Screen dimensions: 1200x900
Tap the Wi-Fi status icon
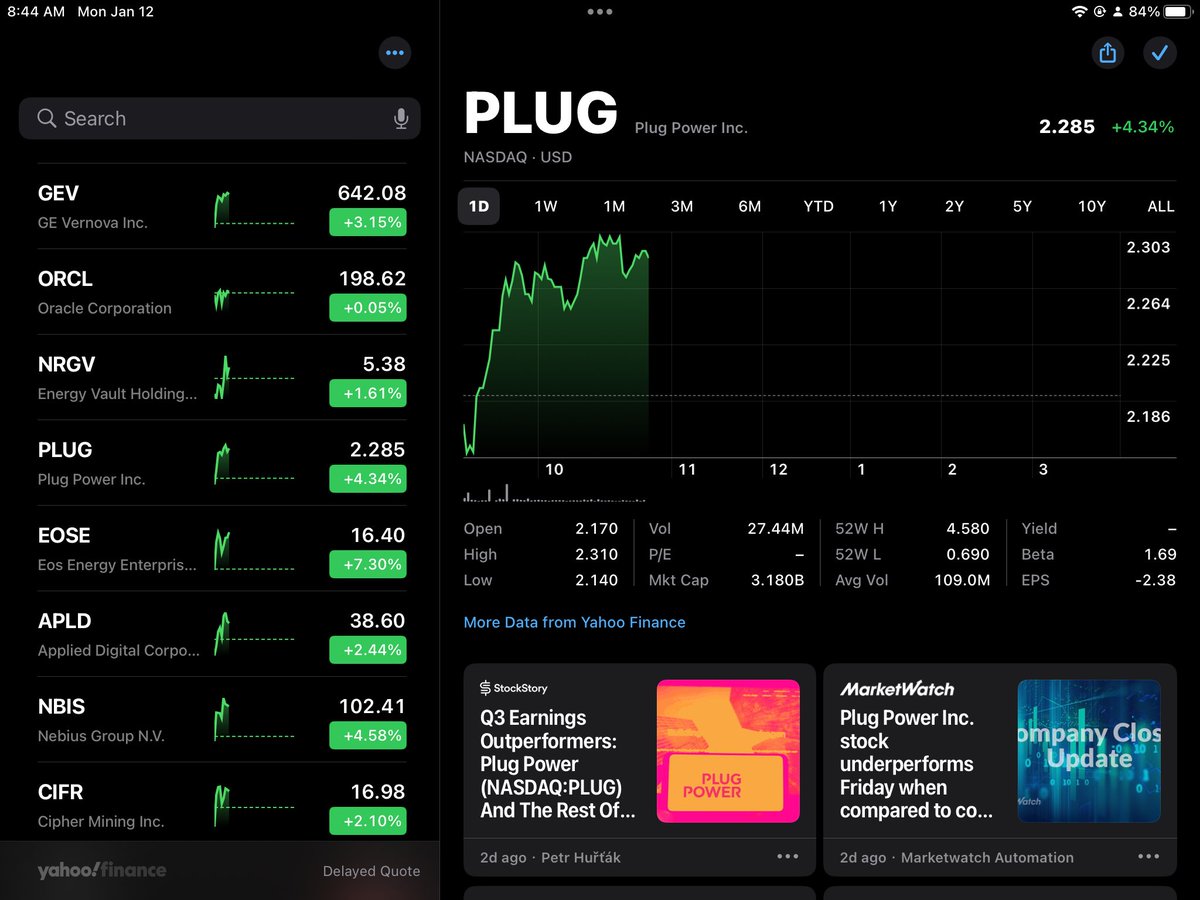pyautogui.click(x=1079, y=12)
